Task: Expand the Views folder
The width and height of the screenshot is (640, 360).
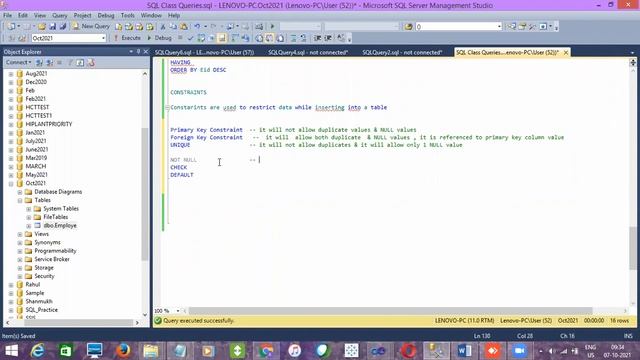Action: pos(20,234)
